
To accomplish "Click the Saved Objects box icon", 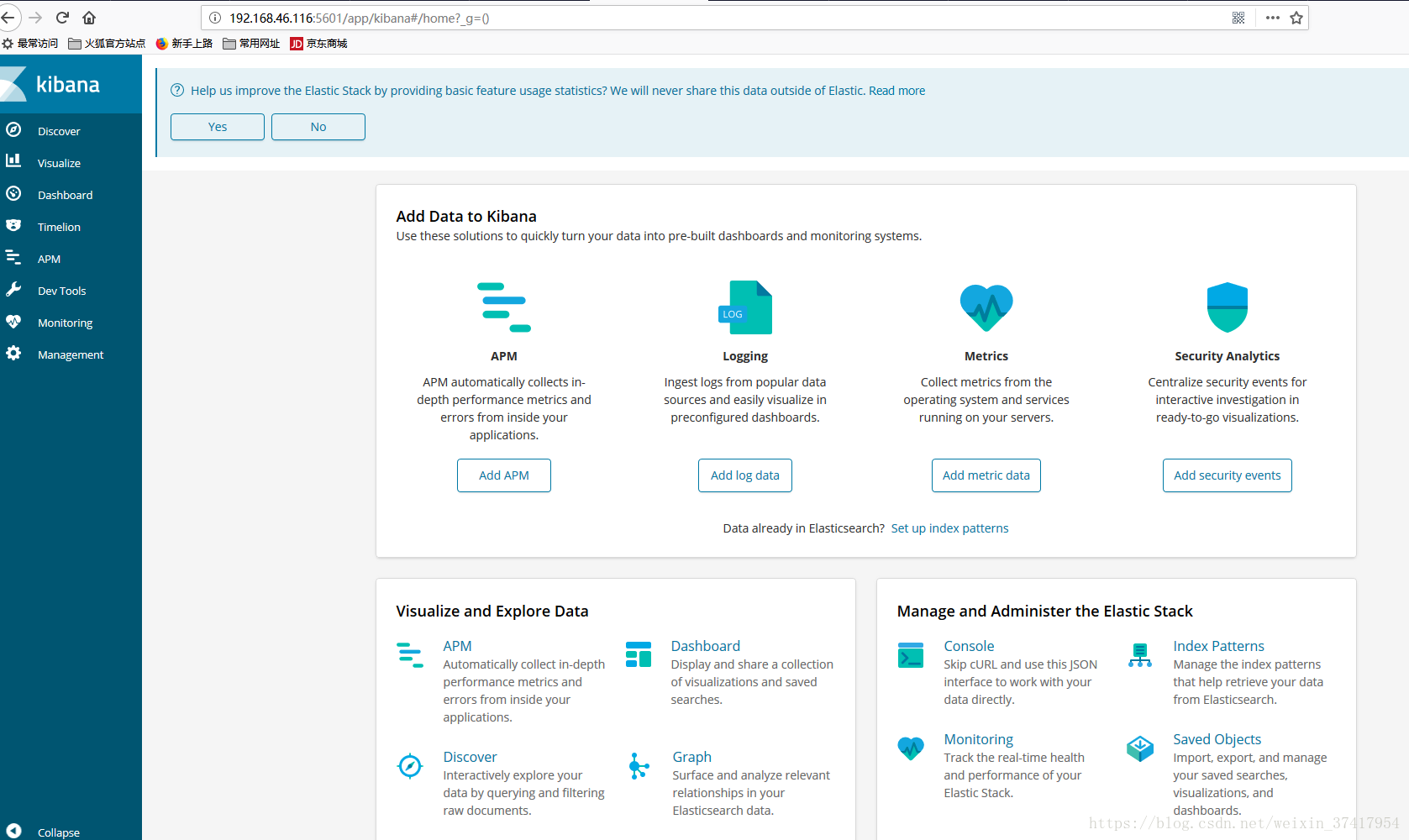I will [x=1140, y=748].
